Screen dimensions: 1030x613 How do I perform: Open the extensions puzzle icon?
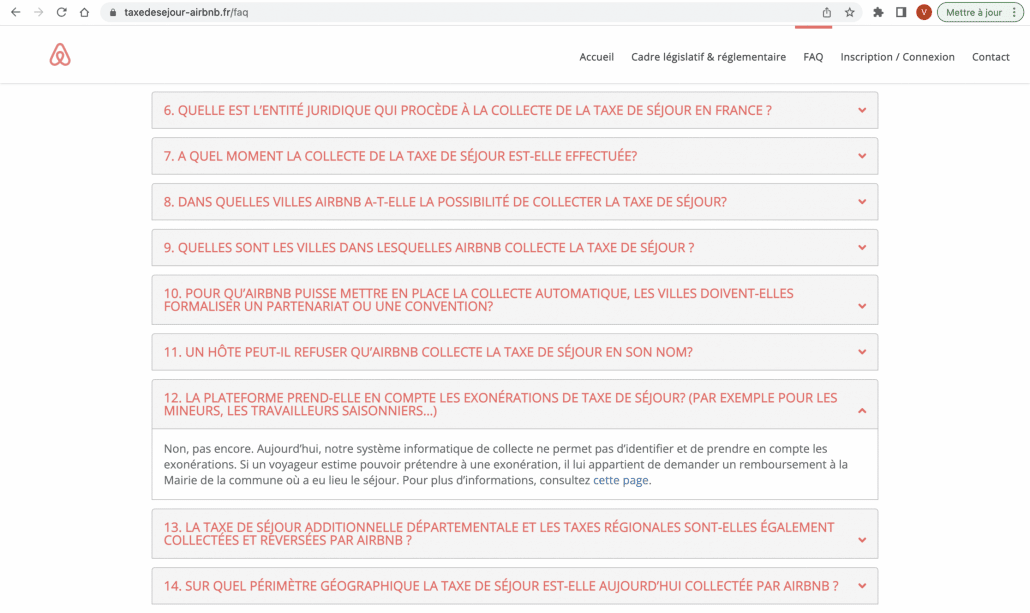point(878,12)
